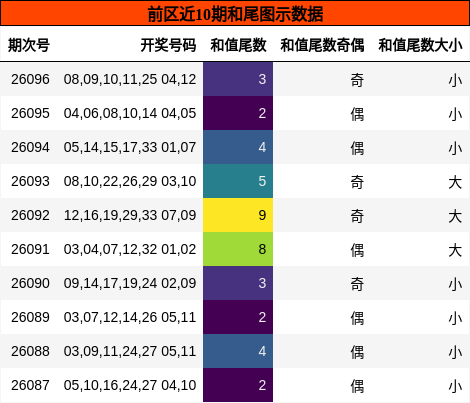This screenshot has width=470, height=403.
Task: Select numbers 08,09,10,11,25 04,12
Action: 130,79
